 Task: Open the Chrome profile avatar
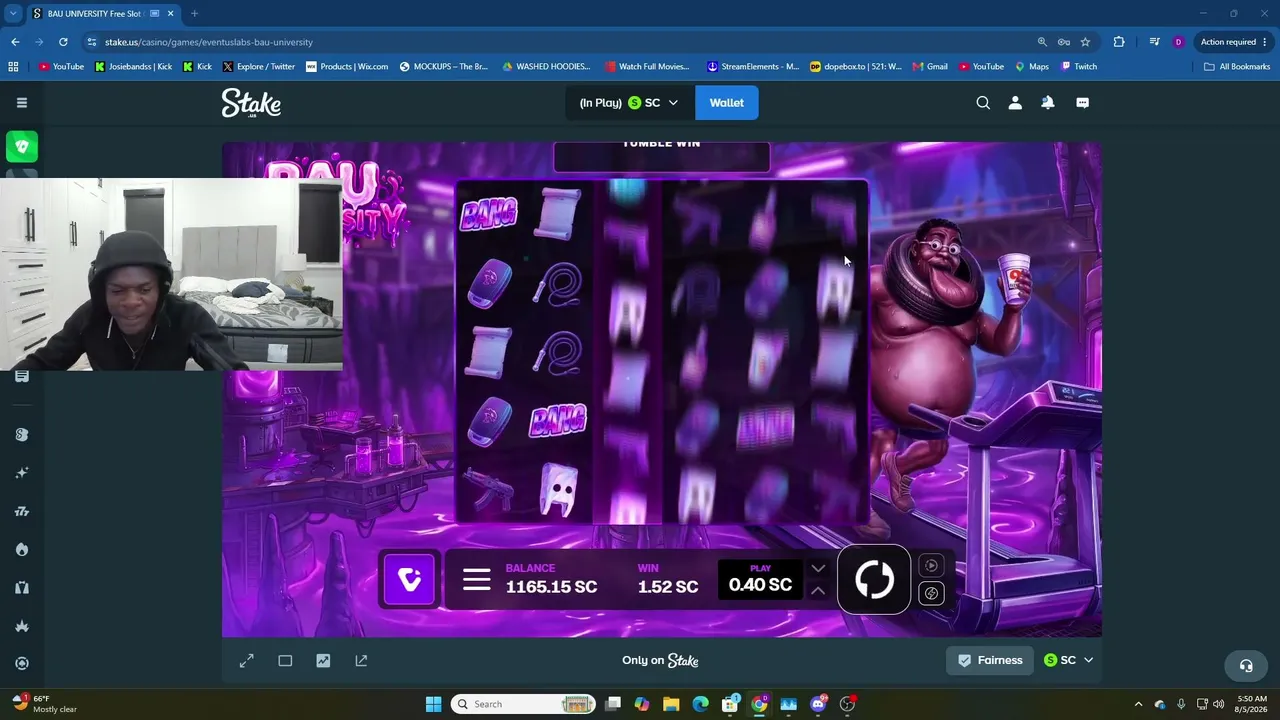pyautogui.click(x=1178, y=42)
